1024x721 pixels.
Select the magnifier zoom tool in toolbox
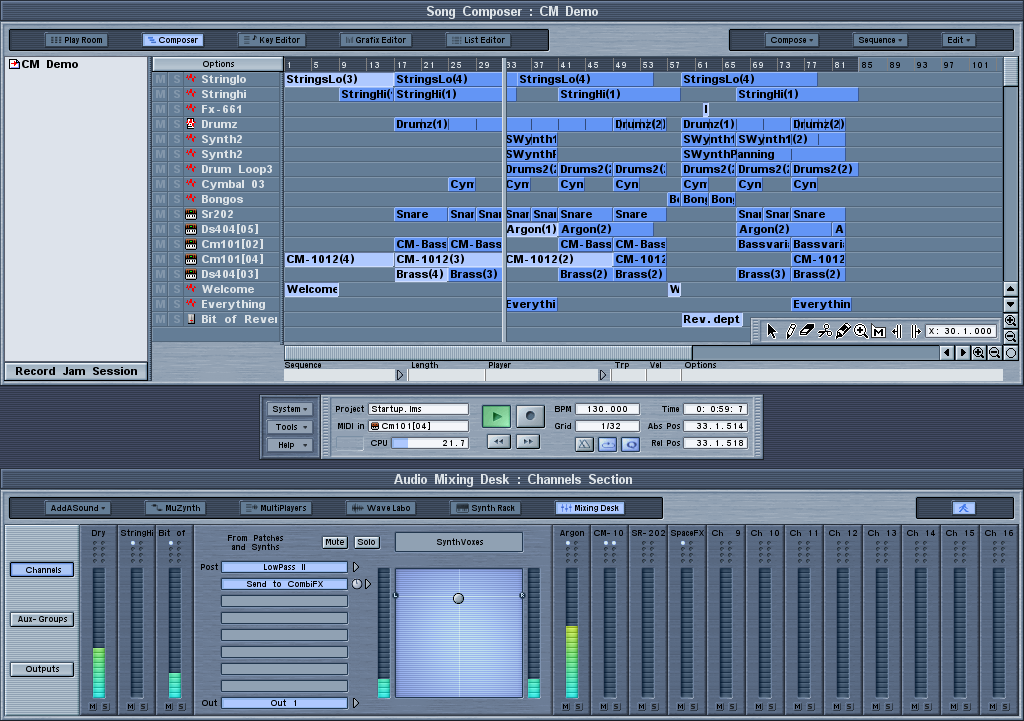coord(861,331)
